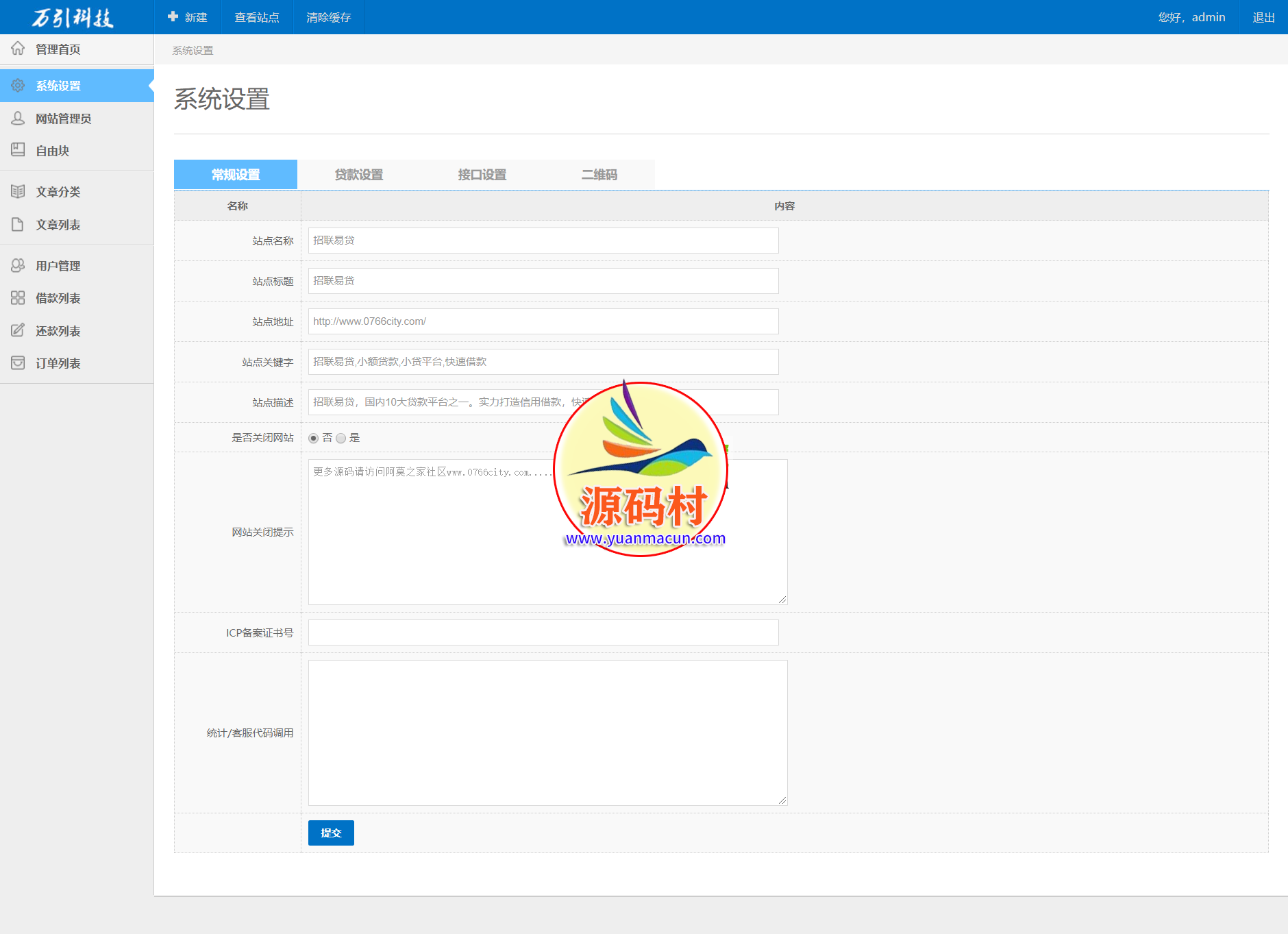This screenshot has width=1288, height=934.
Task: Switch to the 二维码 tab
Action: [599, 175]
